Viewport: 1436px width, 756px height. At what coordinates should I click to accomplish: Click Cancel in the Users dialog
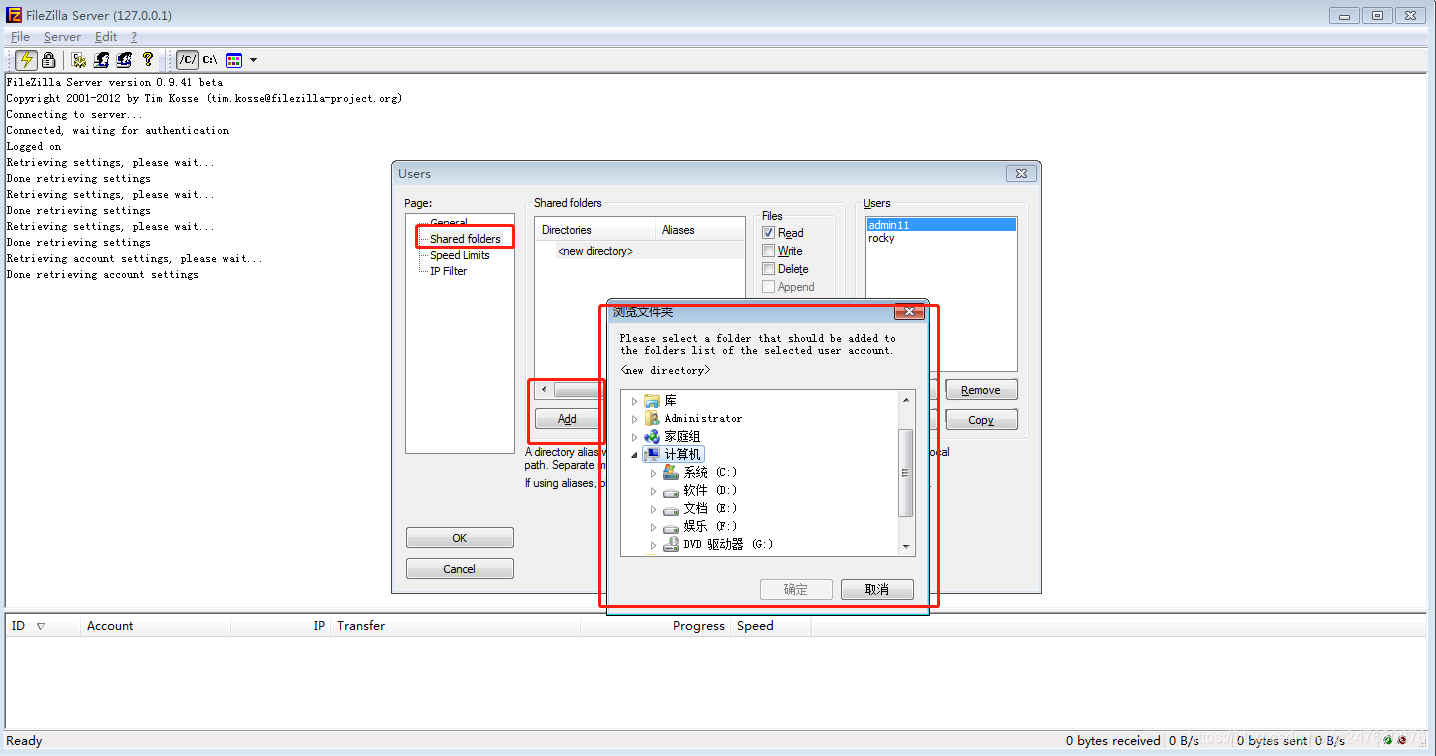point(459,569)
